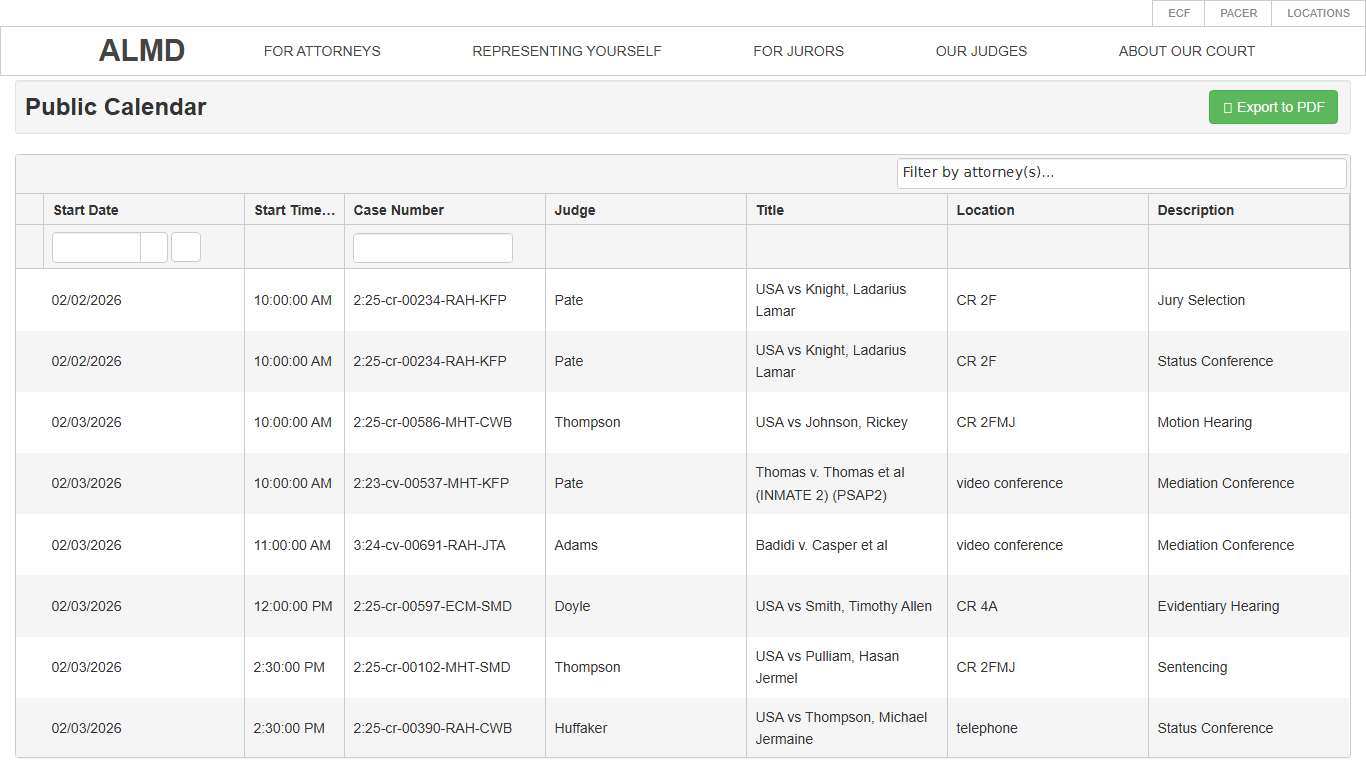Viewport: 1366px width, 768px height.
Task: Open the Representing Yourself menu
Action: click(x=567, y=51)
